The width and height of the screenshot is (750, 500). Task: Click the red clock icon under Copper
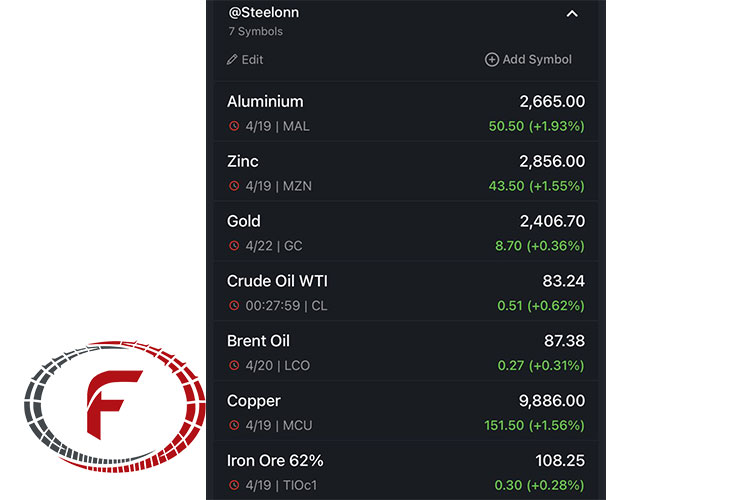click(x=234, y=425)
